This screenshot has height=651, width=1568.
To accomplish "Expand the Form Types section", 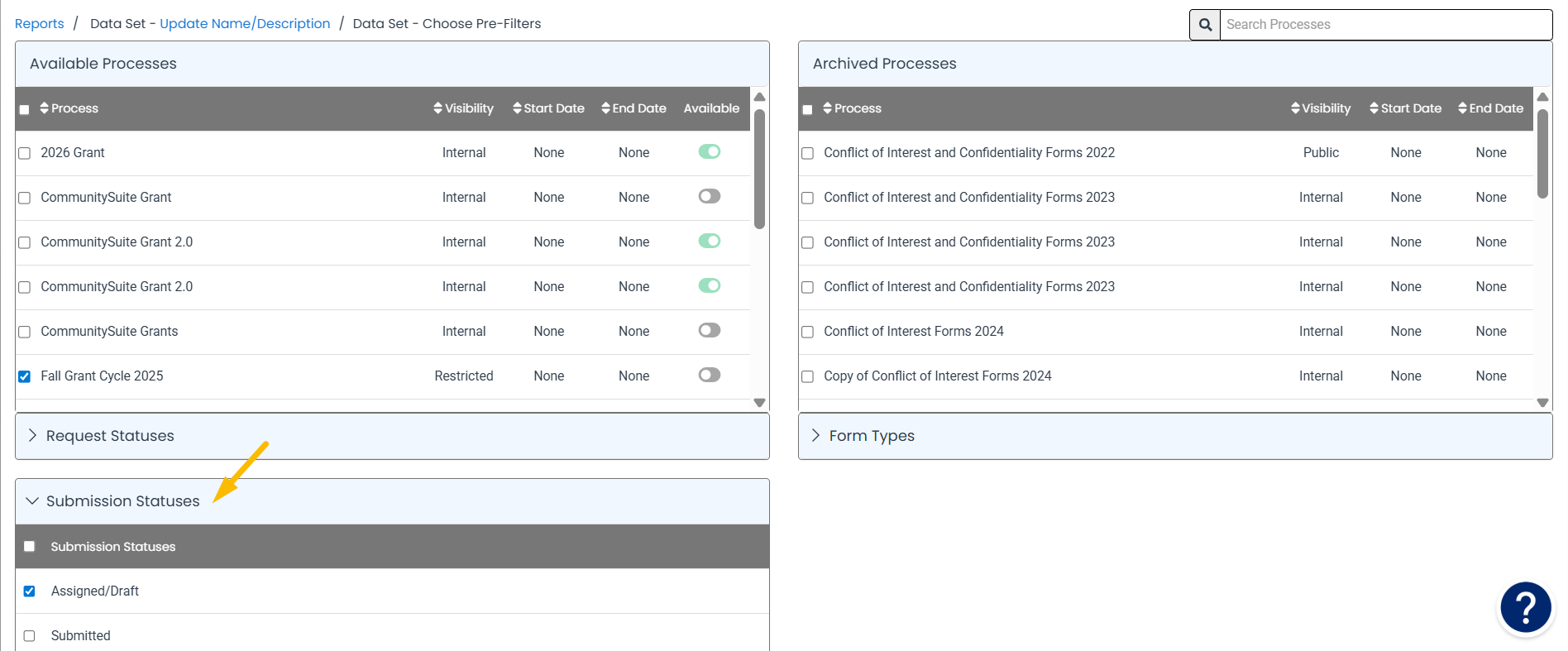I will click(1175, 436).
